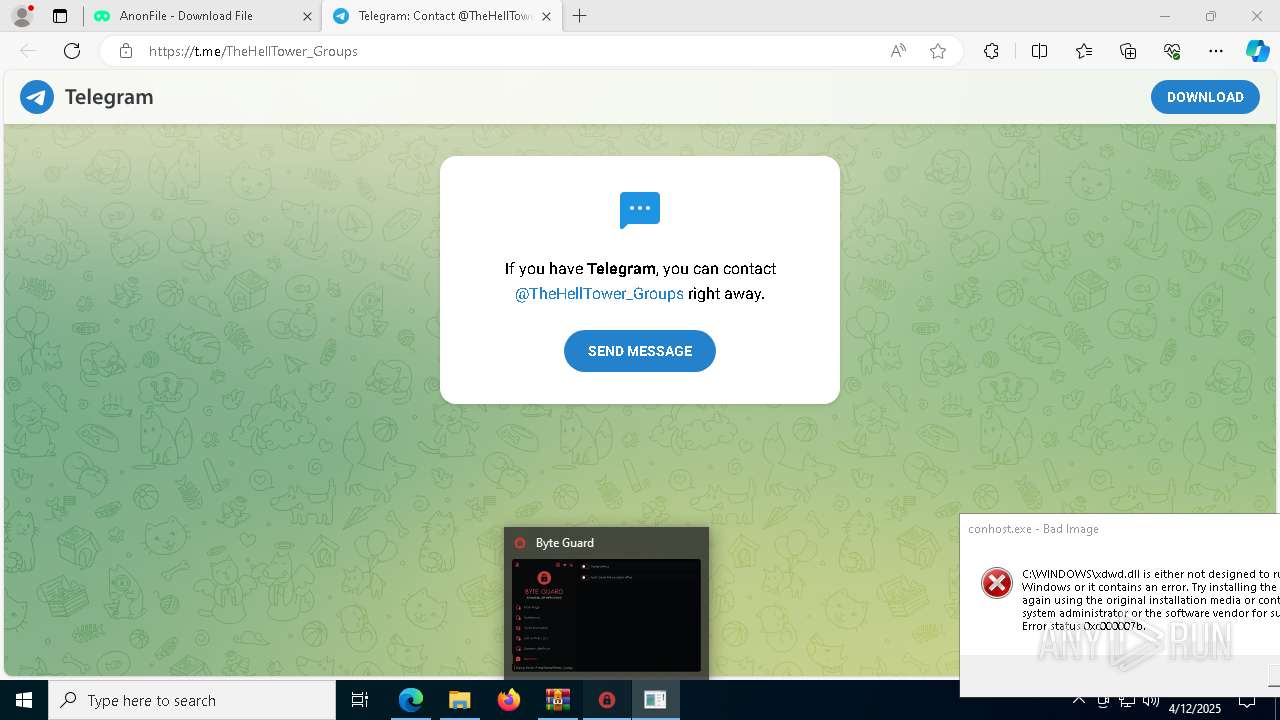This screenshot has height=720, width=1280.
Task: Open network status tray icon
Action: coord(1127,701)
